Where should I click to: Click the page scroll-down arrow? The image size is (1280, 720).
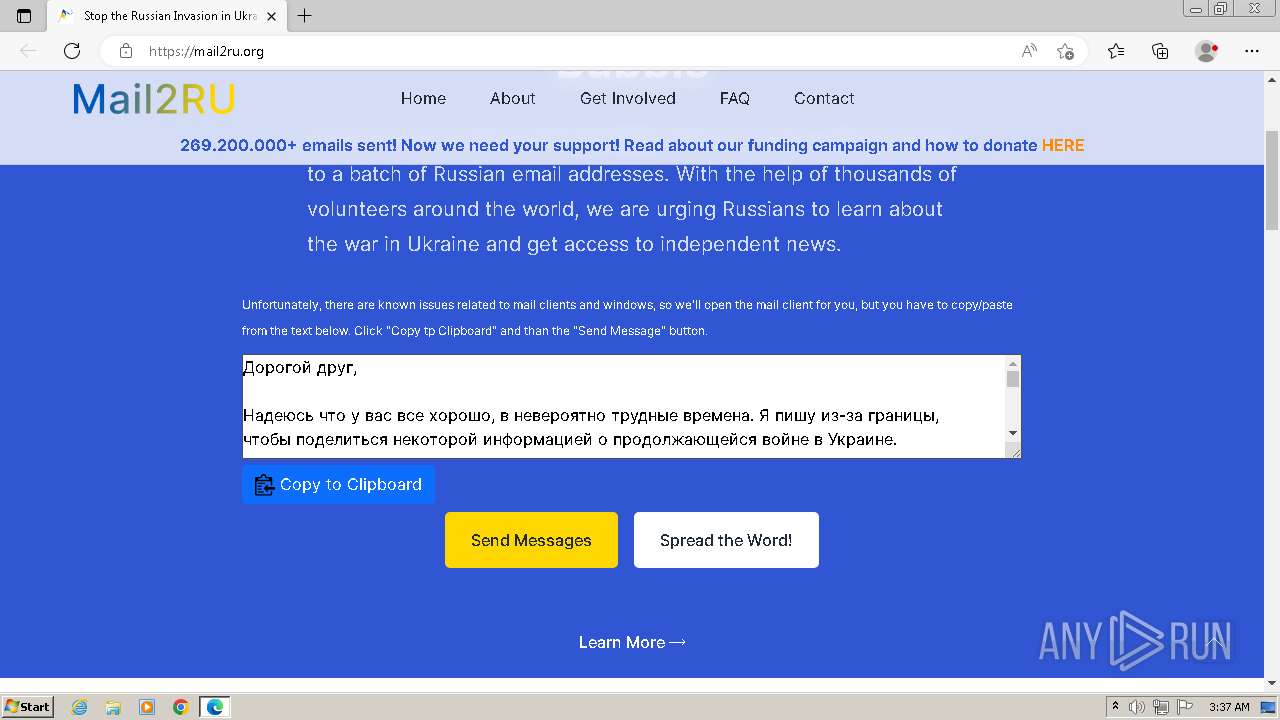(x=1272, y=684)
